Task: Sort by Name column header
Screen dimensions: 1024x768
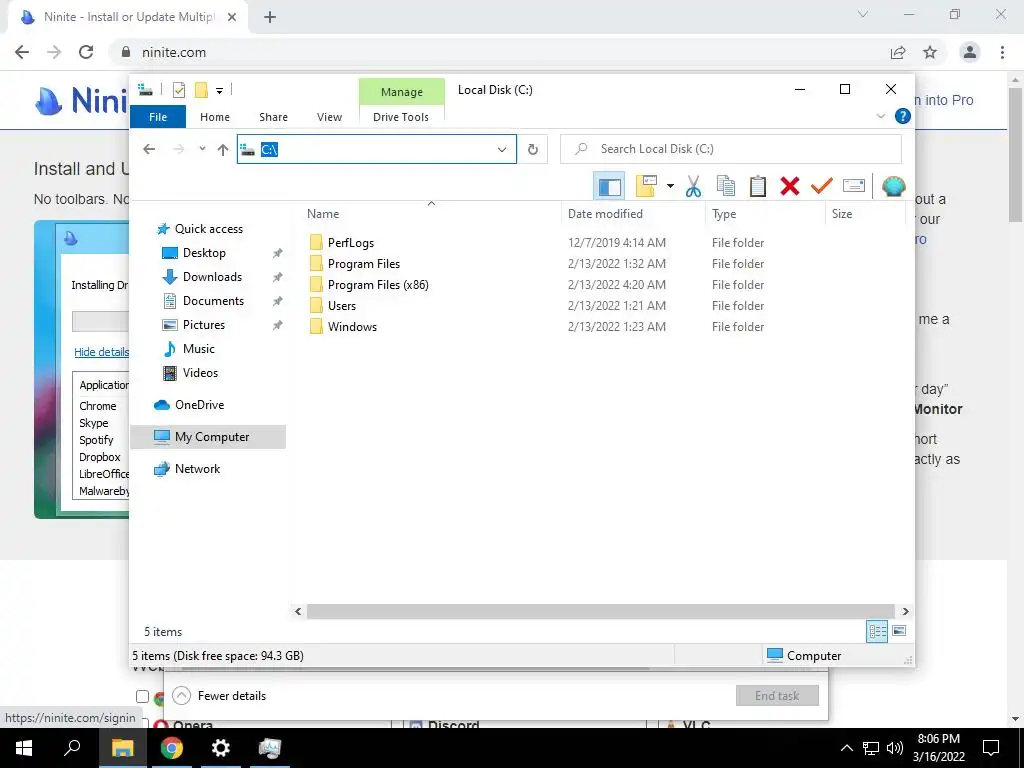Action: [431, 214]
